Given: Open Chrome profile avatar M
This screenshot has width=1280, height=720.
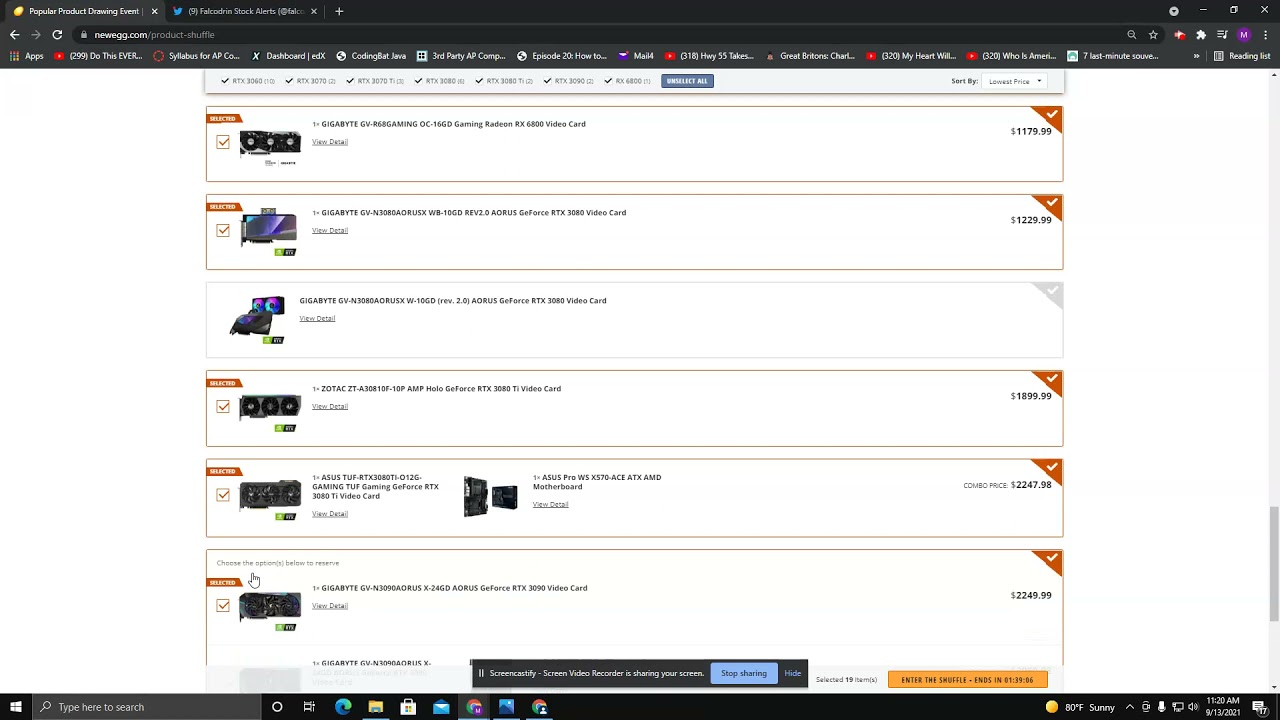Looking at the screenshot, I should (1244, 34).
